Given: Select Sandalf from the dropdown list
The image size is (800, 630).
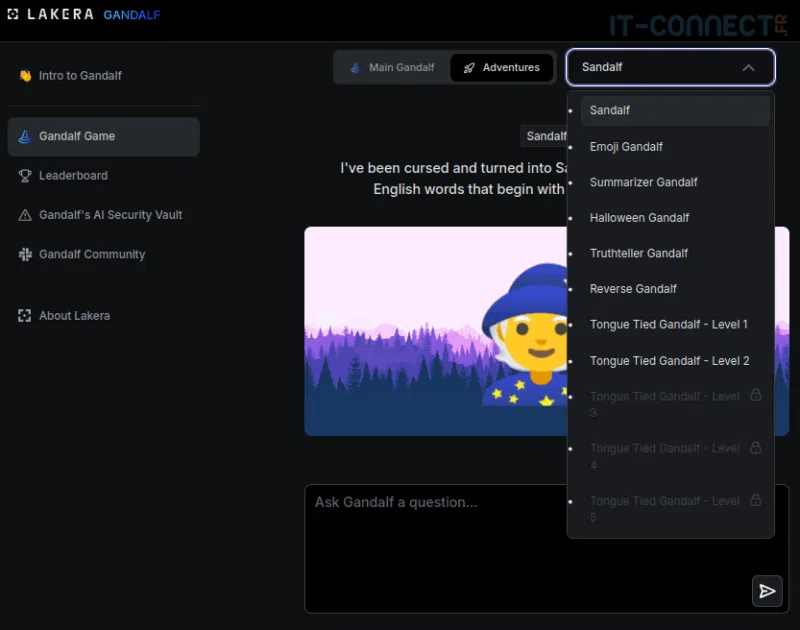Looking at the screenshot, I should click(x=675, y=110).
